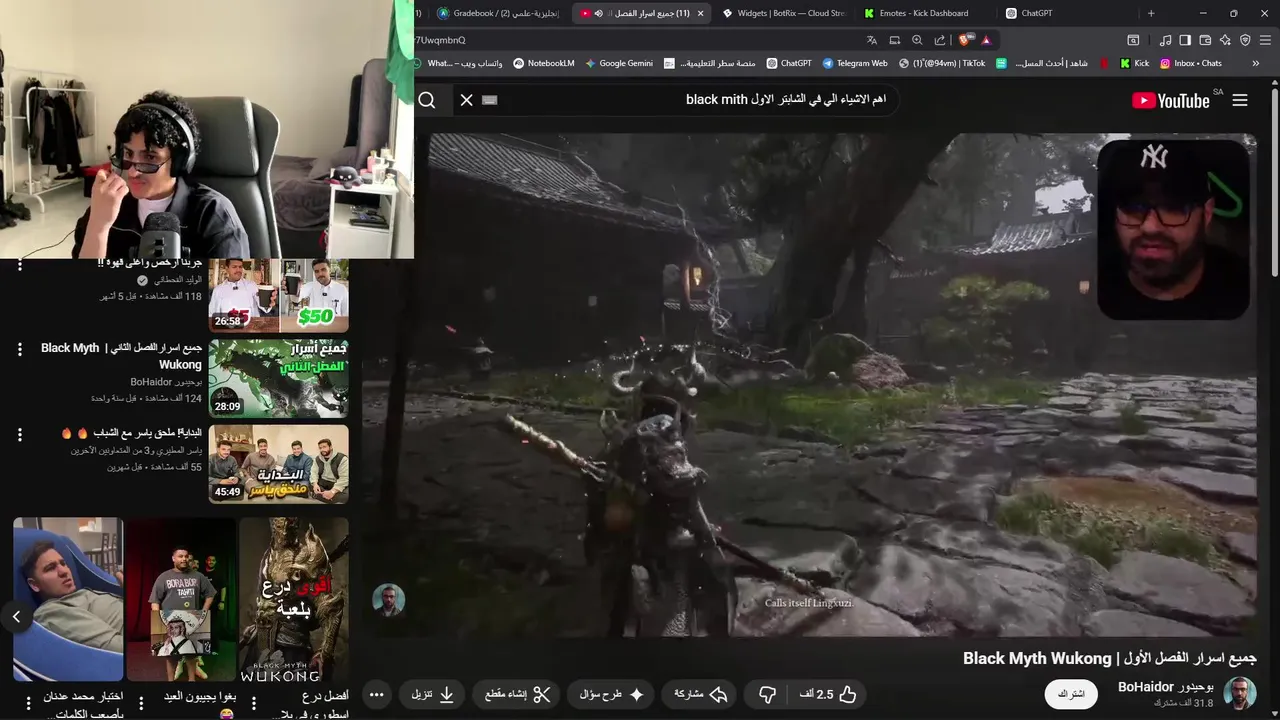
Task: Open the طرح سؤال ask button
Action: (611, 694)
